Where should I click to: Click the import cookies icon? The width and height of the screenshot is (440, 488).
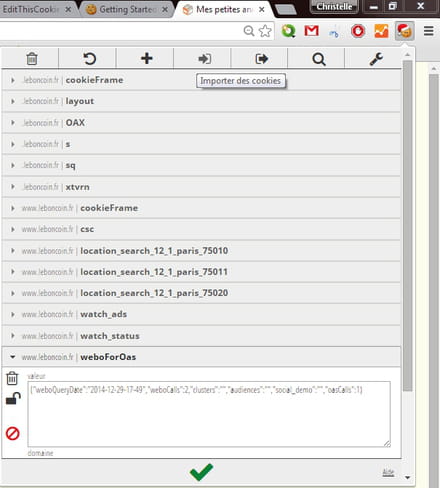point(204,59)
